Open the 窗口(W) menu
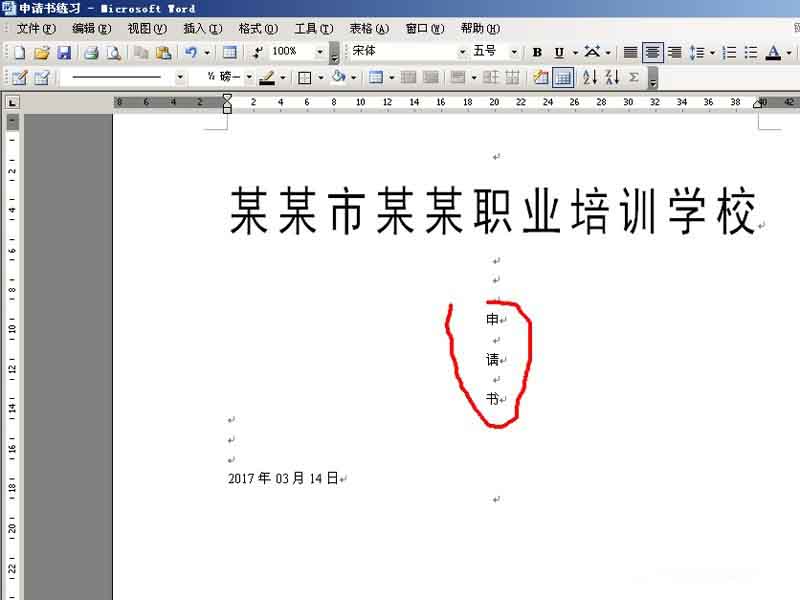This screenshot has width=800, height=600. 424,29
